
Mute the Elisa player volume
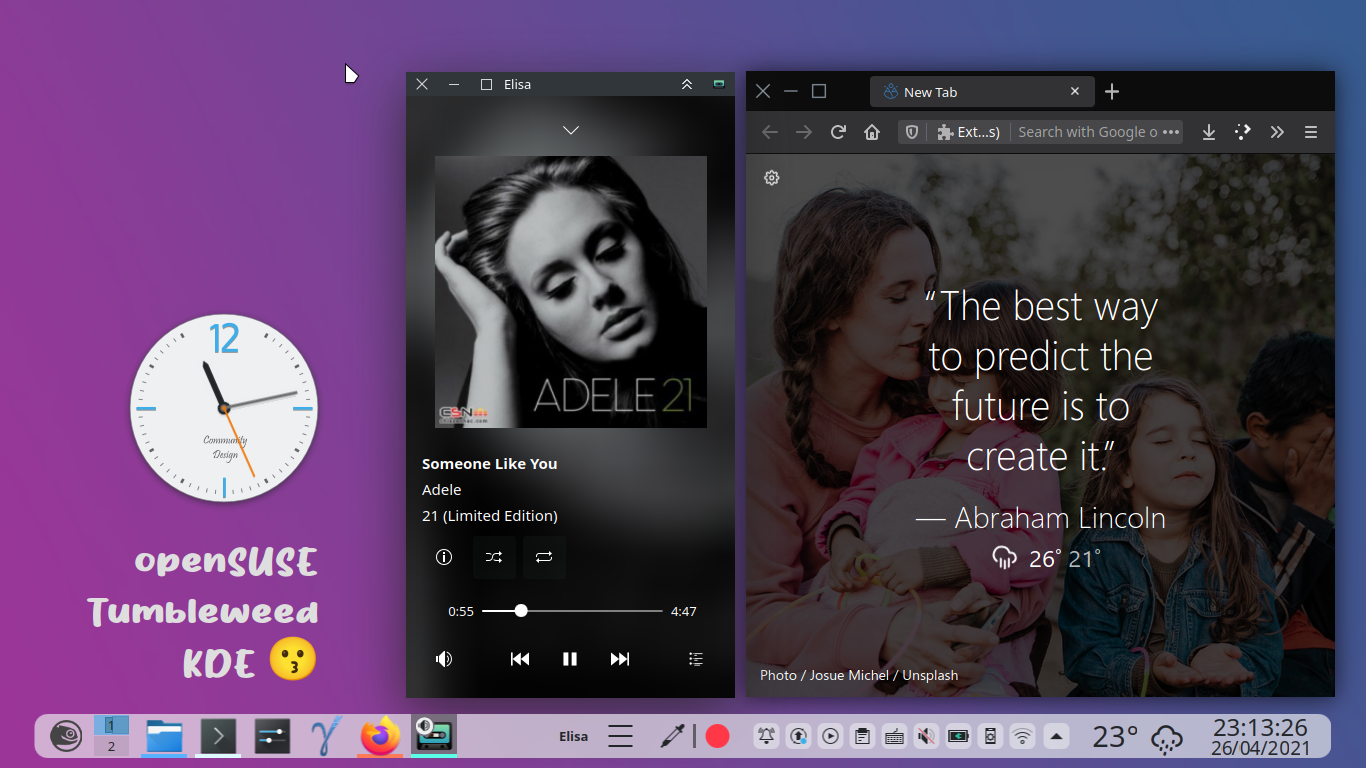[x=444, y=659]
